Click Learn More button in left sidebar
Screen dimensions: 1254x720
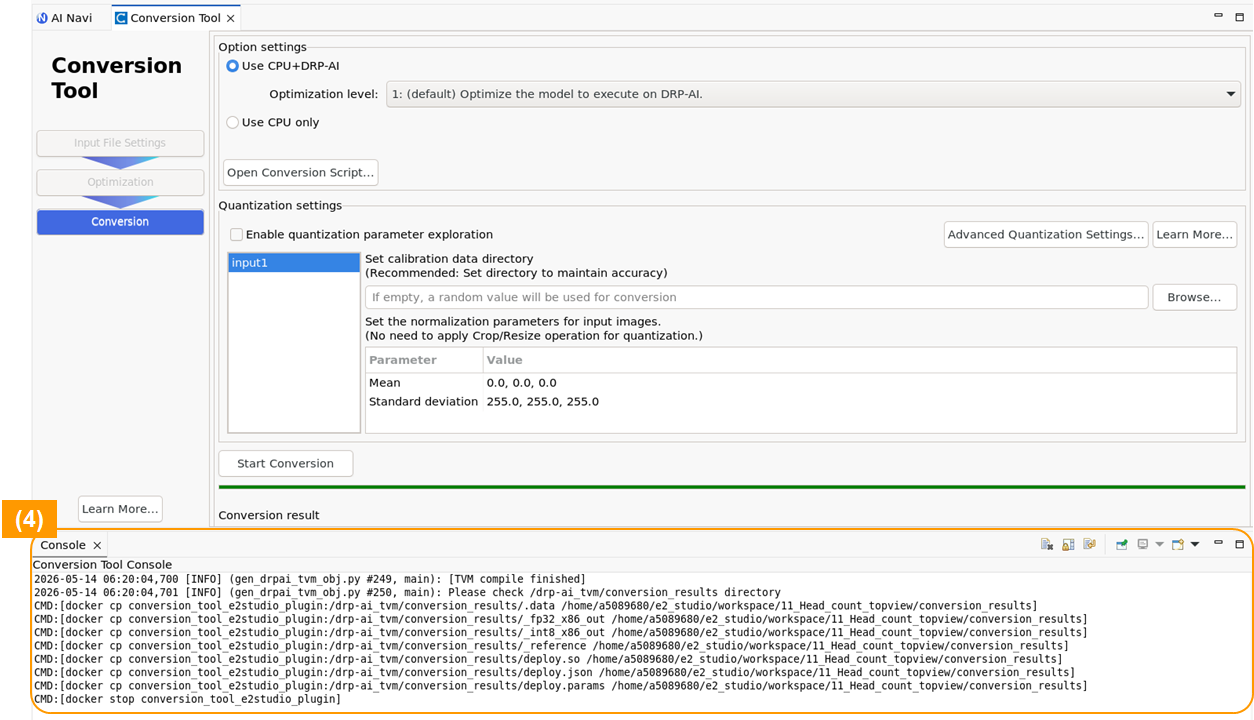(120, 509)
